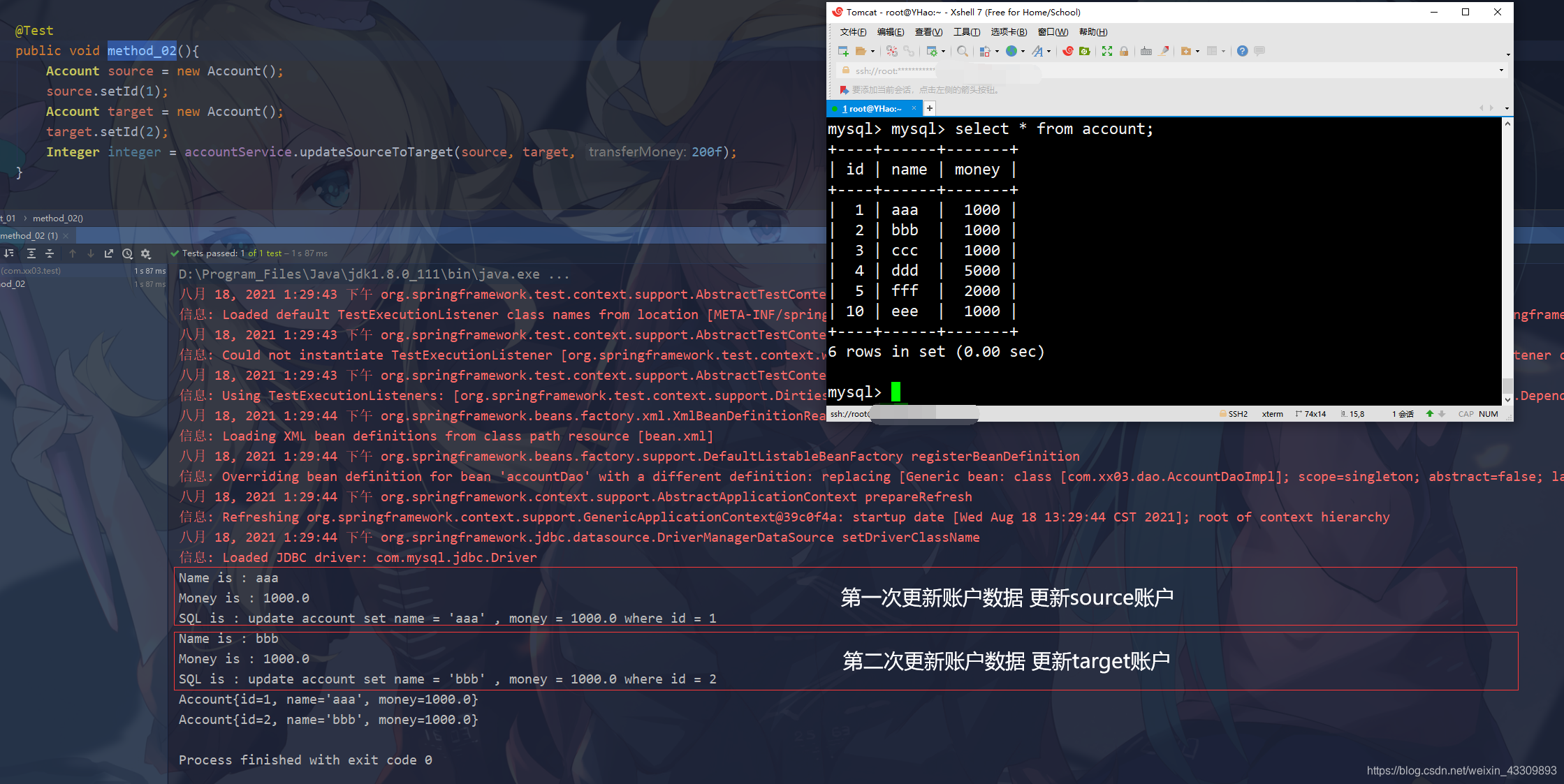Toggle full screen with green arrows icon
1564x784 pixels.
pyautogui.click(x=1107, y=51)
